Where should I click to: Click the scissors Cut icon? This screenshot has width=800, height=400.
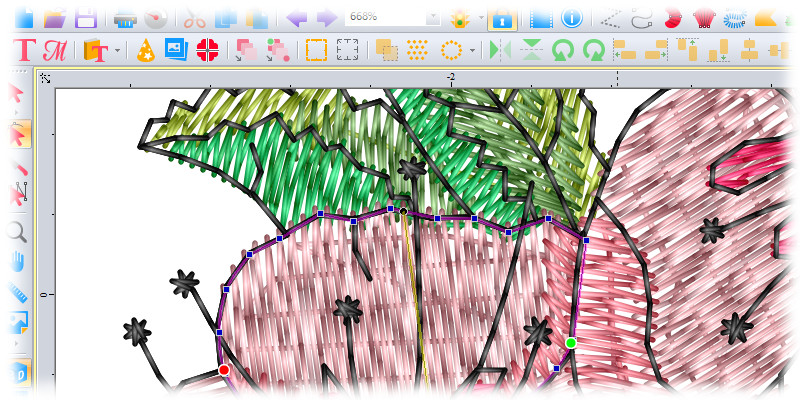[x=194, y=18]
